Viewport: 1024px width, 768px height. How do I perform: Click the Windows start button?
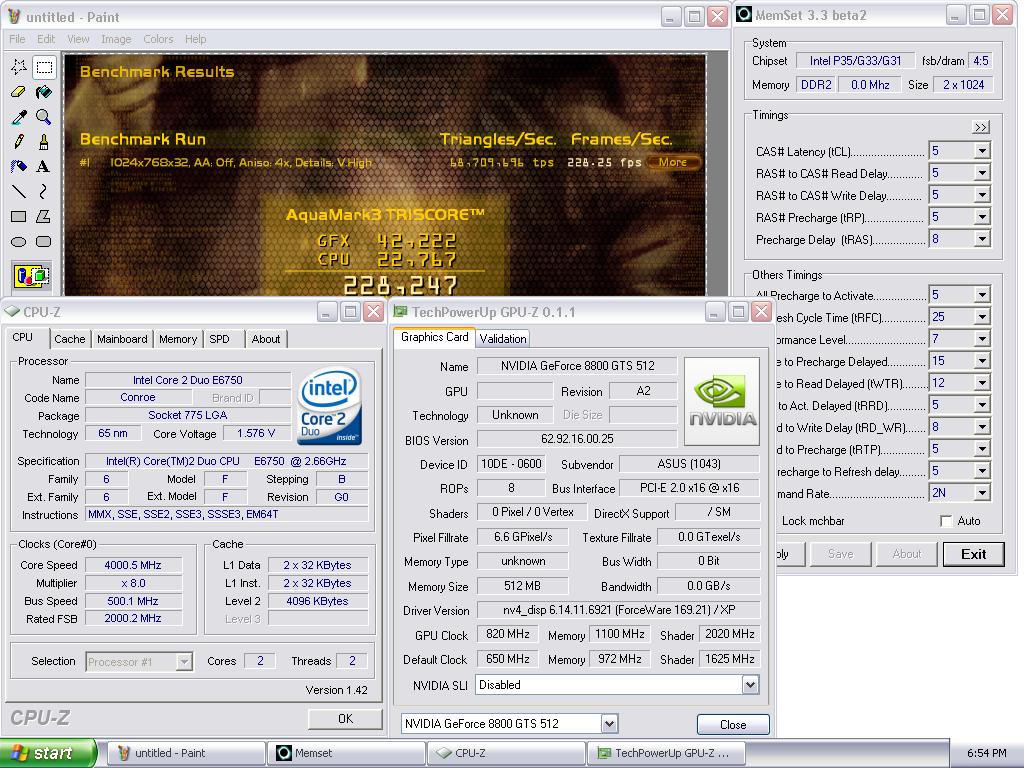coord(48,753)
